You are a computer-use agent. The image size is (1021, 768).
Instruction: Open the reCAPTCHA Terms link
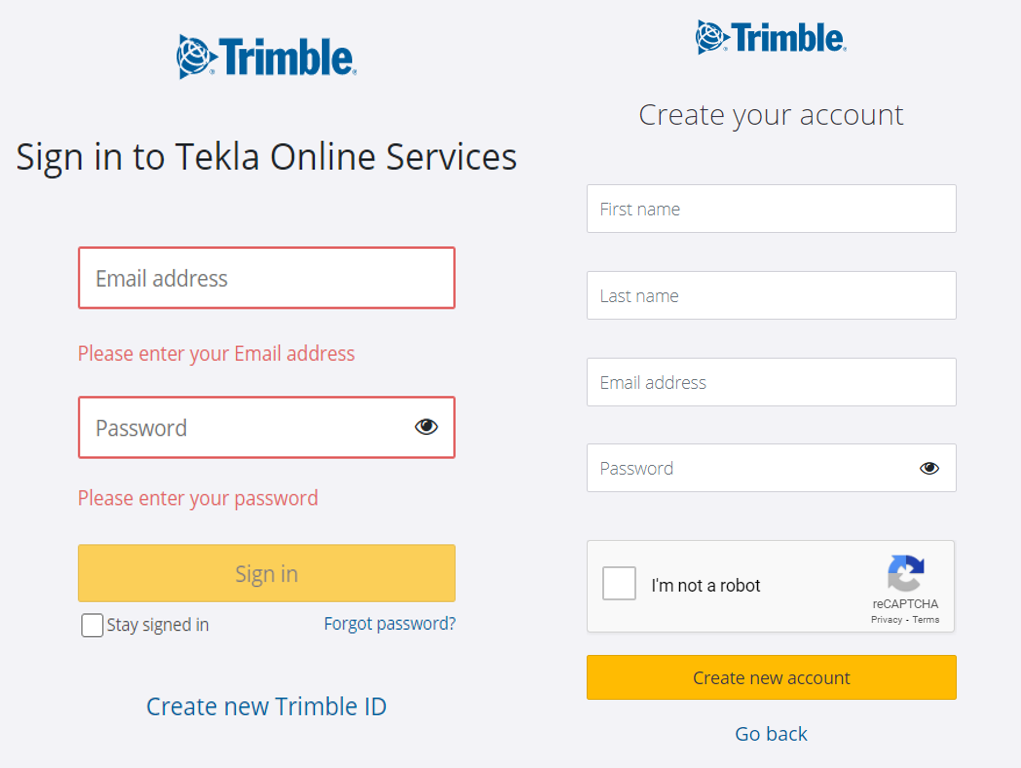click(926, 620)
